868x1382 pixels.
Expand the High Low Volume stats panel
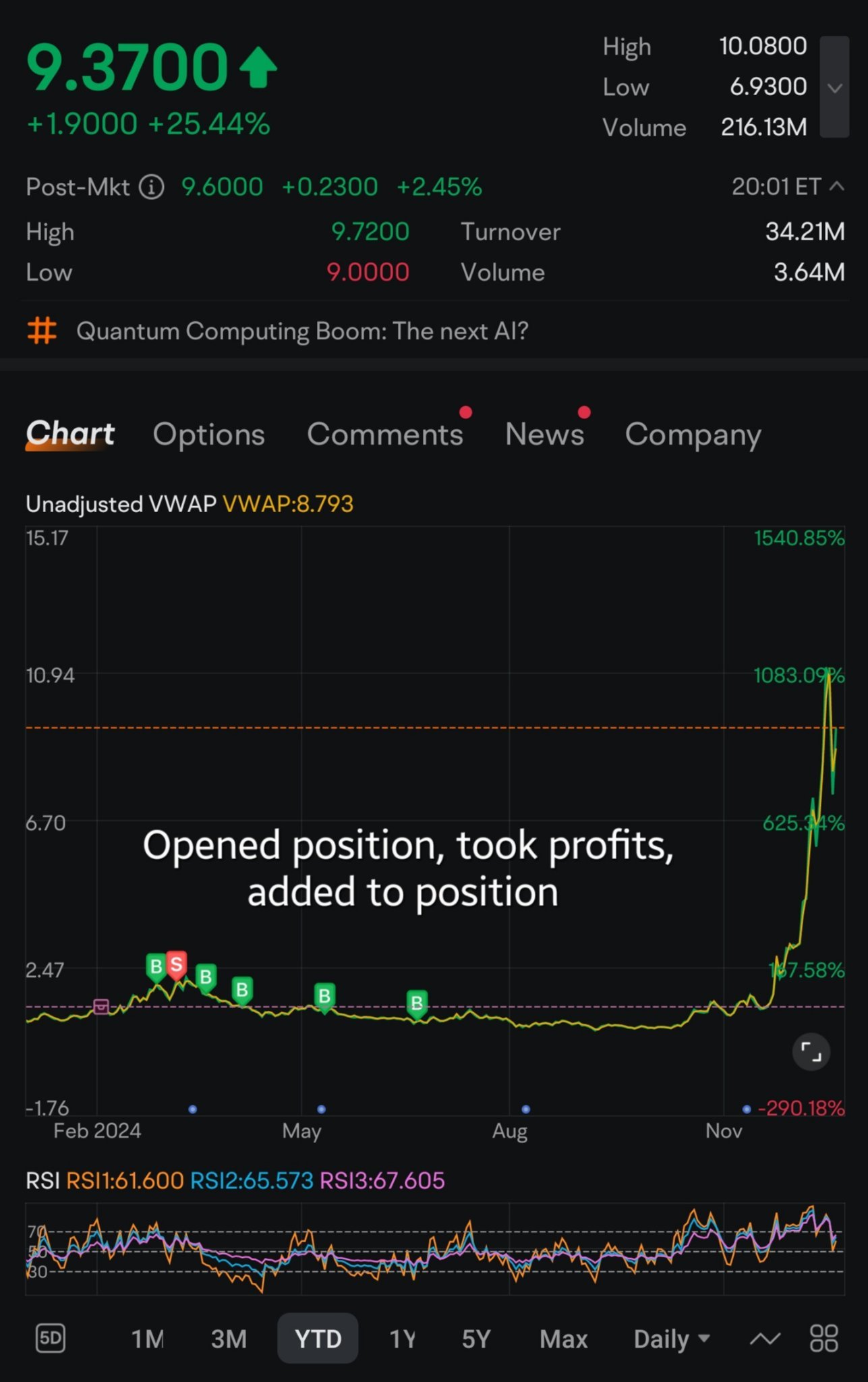click(834, 88)
